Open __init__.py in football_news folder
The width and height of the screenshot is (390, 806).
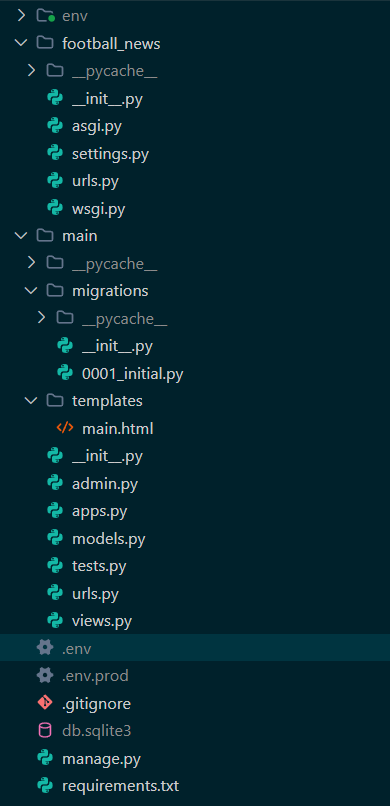coord(107,99)
